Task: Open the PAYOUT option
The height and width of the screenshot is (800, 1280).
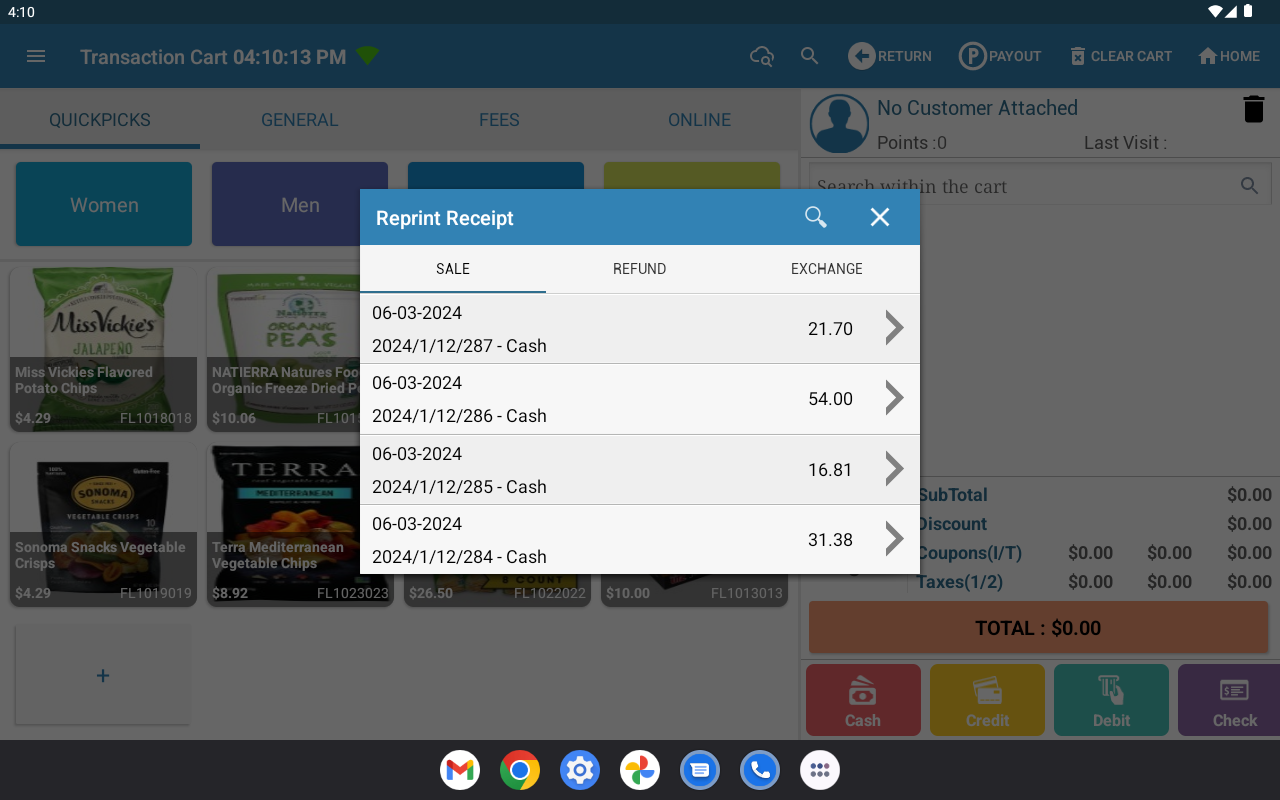Action: 1000,56
